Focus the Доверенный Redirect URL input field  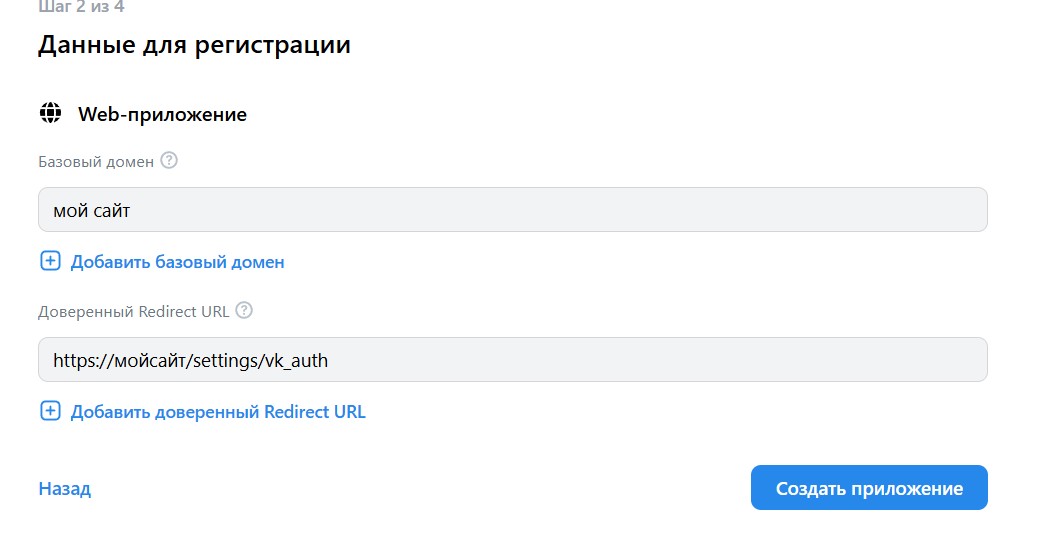tap(513, 360)
